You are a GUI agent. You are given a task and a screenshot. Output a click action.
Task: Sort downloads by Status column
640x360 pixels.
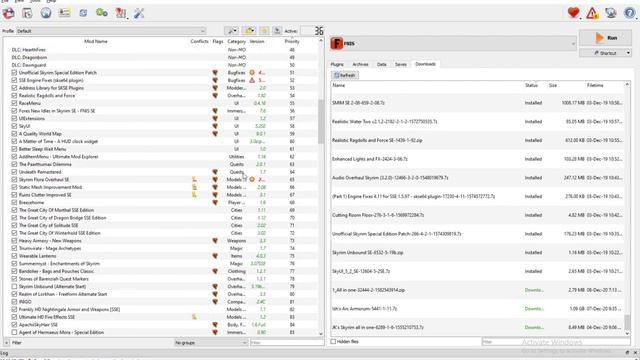(x=531, y=85)
